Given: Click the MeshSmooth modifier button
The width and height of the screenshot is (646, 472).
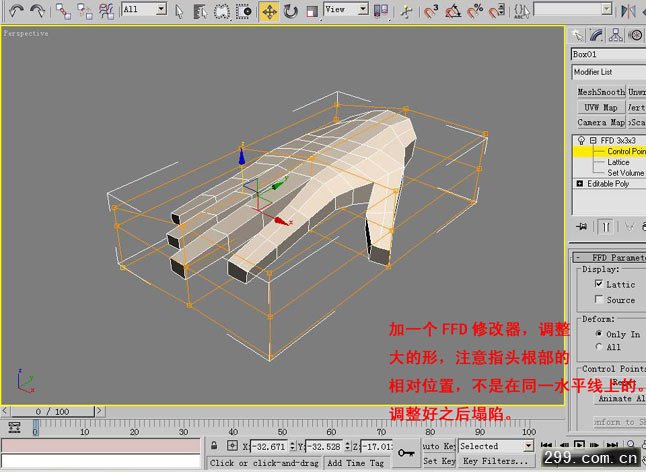Looking at the screenshot, I should tap(601, 92).
